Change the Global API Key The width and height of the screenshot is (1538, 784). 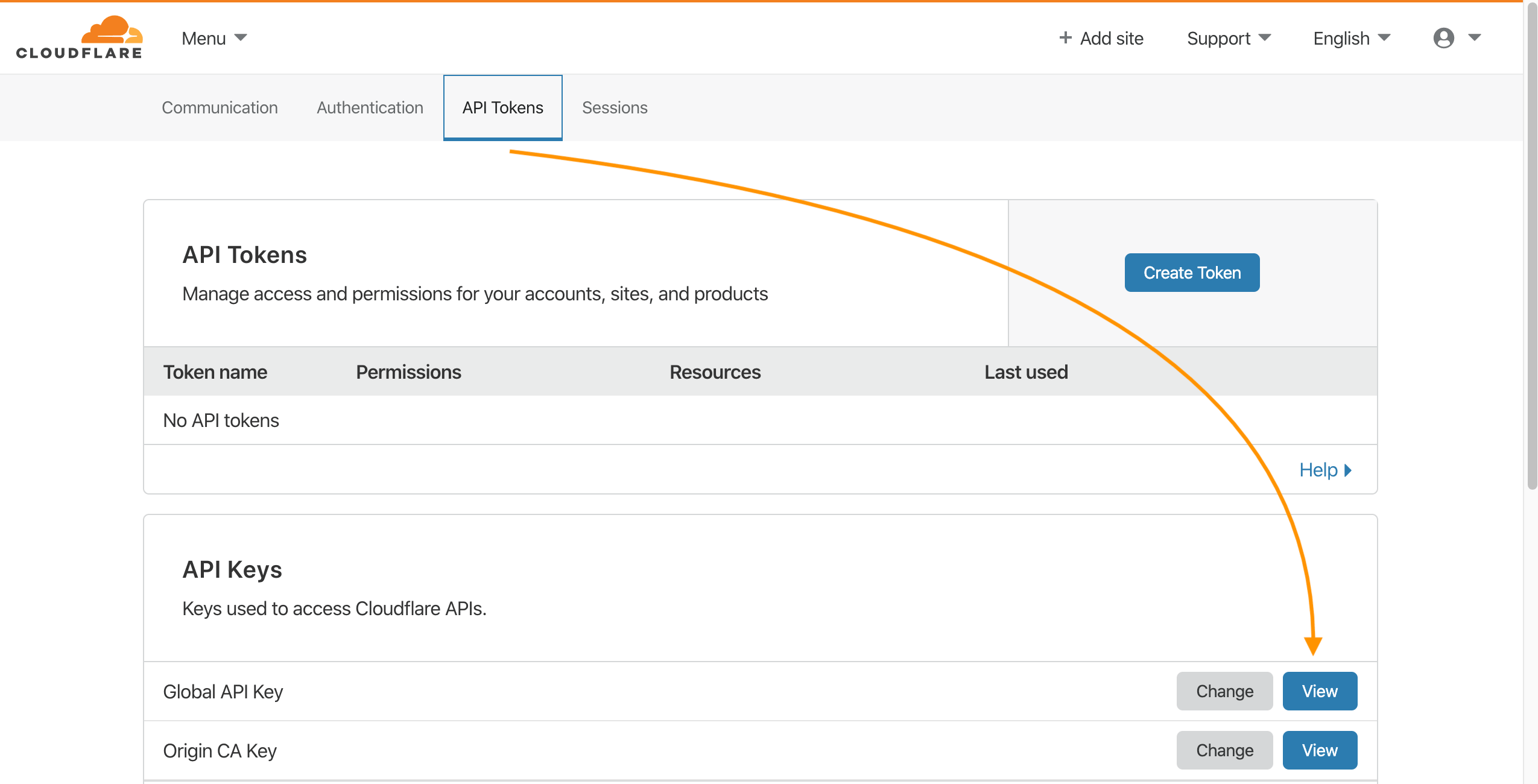(1224, 691)
